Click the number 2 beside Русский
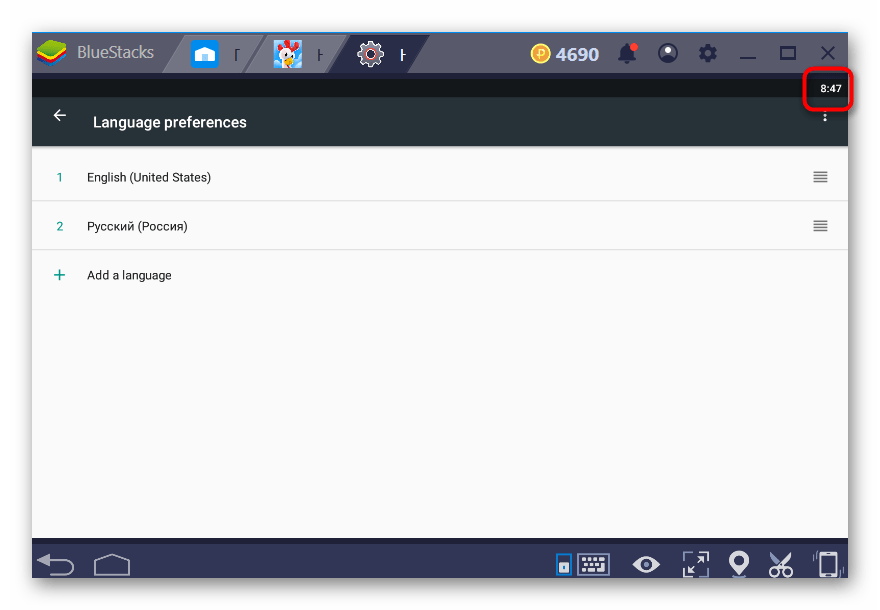This screenshot has height=610, width=880. point(59,226)
